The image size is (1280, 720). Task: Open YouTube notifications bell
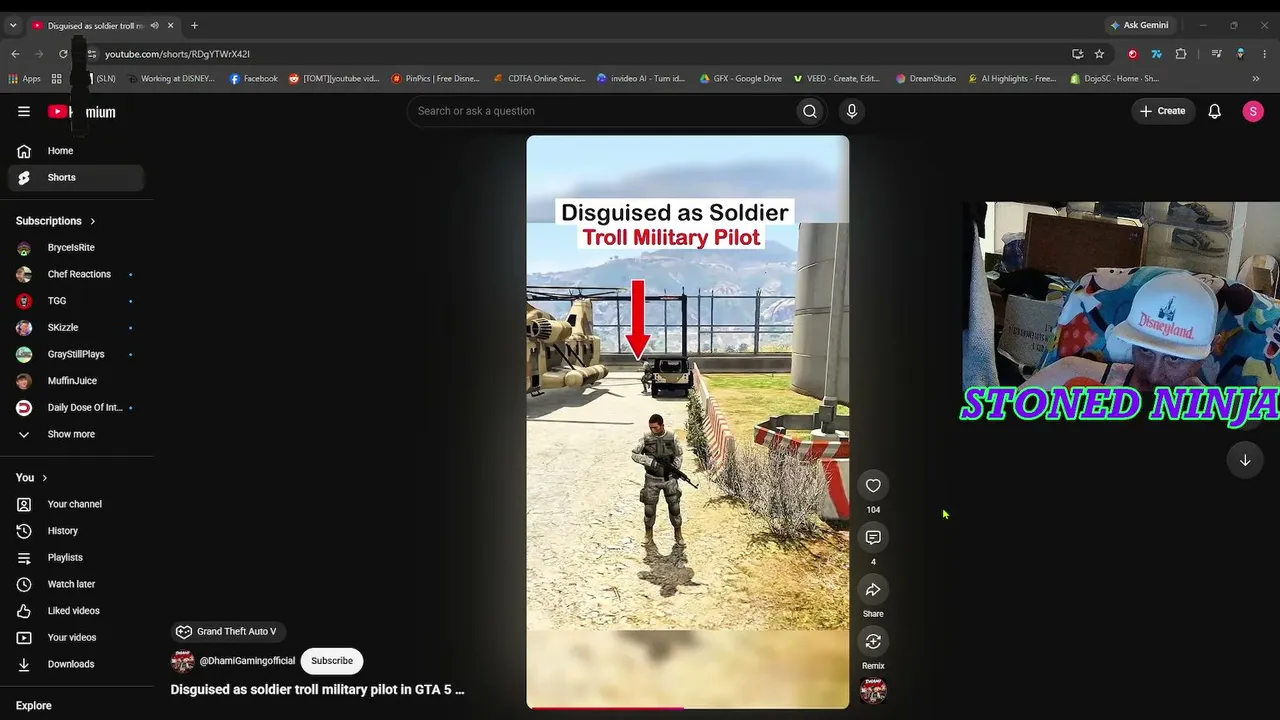click(x=1214, y=111)
